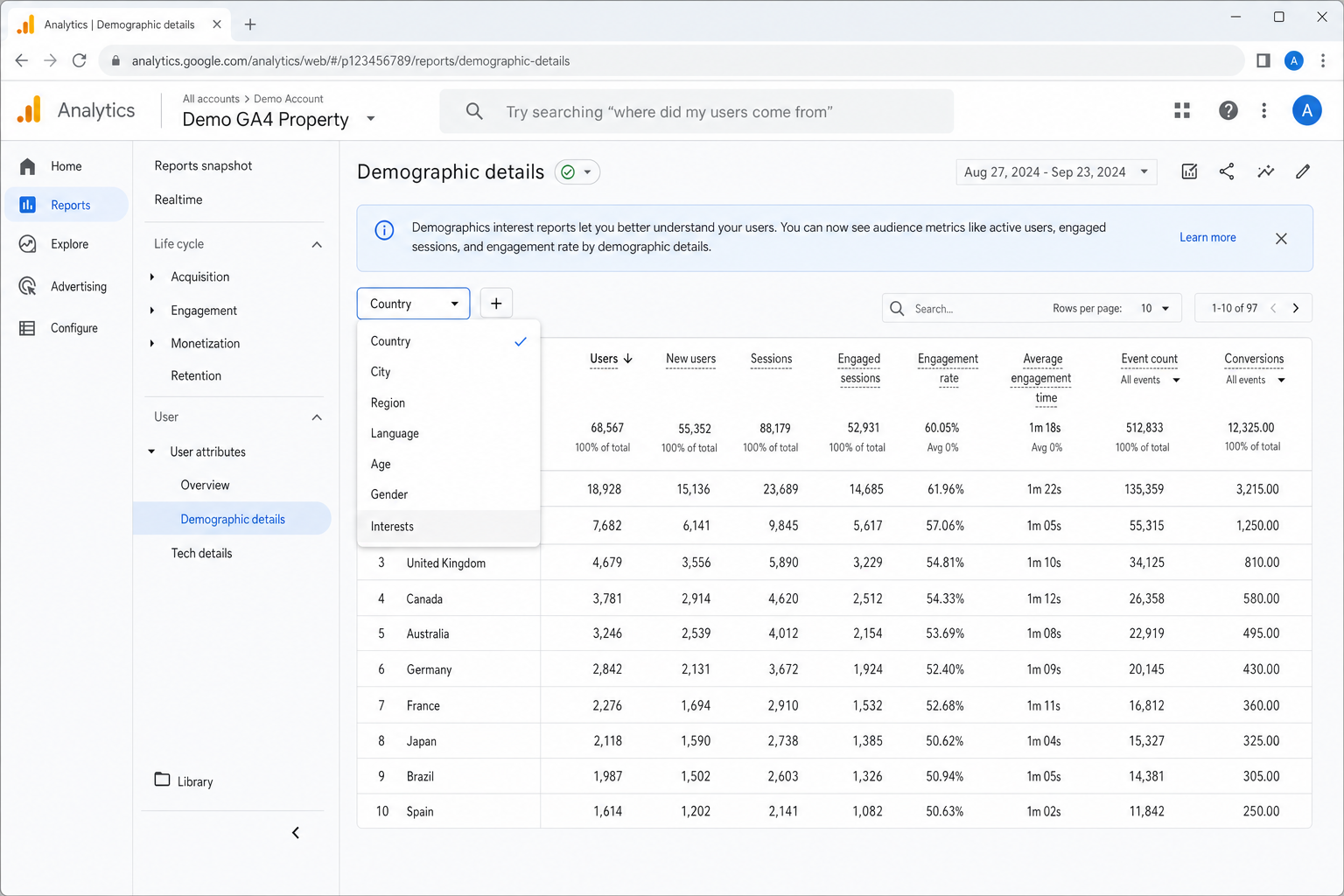1344x896 pixels.
Task: Go to previous page of table rows
Action: 1273,308
